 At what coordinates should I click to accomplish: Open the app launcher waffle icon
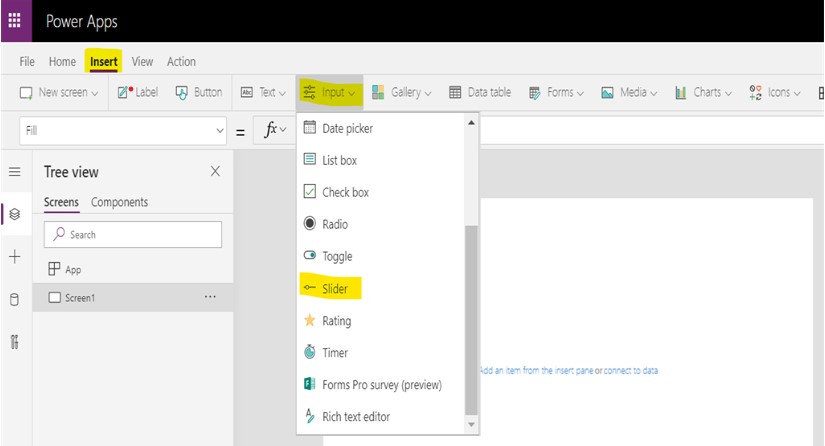point(15,21)
